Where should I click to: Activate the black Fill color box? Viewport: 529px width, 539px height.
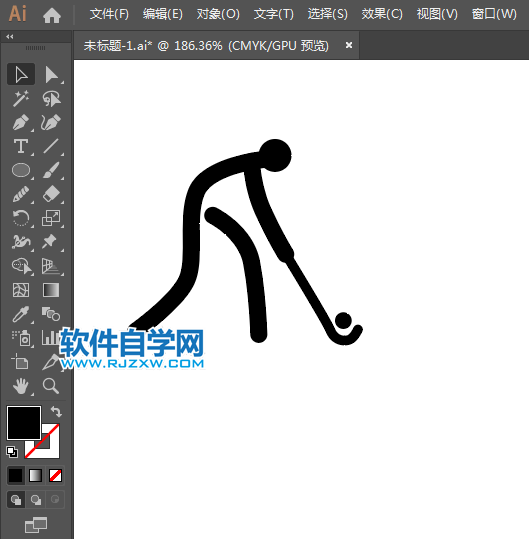tap(24, 423)
